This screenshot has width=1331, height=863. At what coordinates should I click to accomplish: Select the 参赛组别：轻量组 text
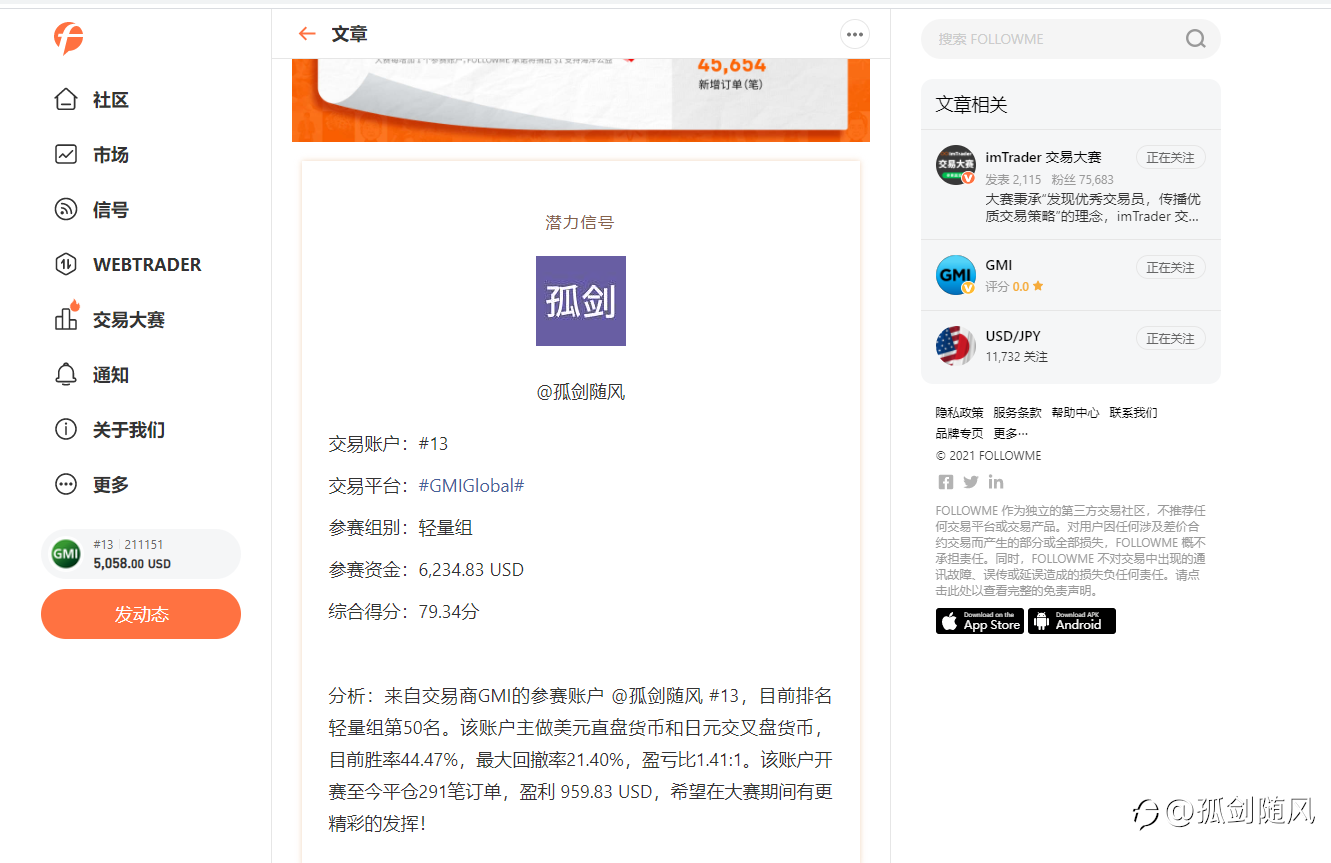pos(400,528)
